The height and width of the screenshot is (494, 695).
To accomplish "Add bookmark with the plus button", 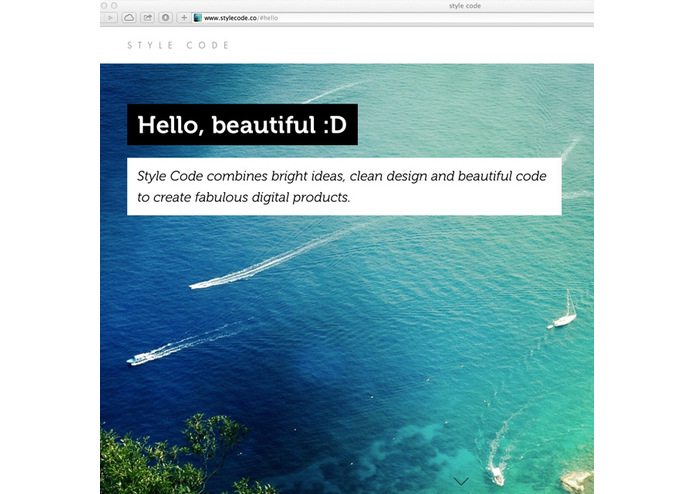I will [184, 18].
